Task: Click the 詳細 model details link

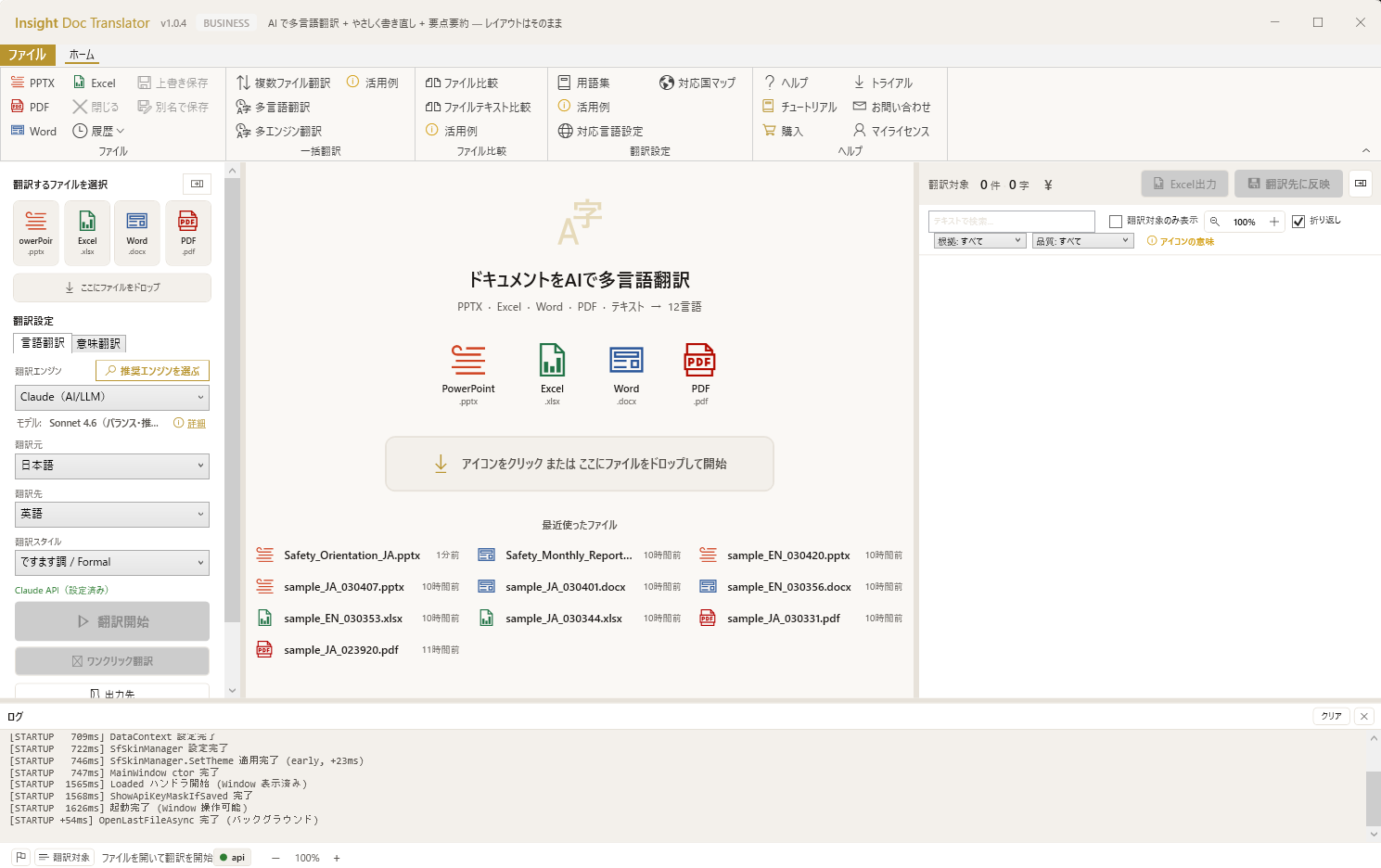Action: 197,423
